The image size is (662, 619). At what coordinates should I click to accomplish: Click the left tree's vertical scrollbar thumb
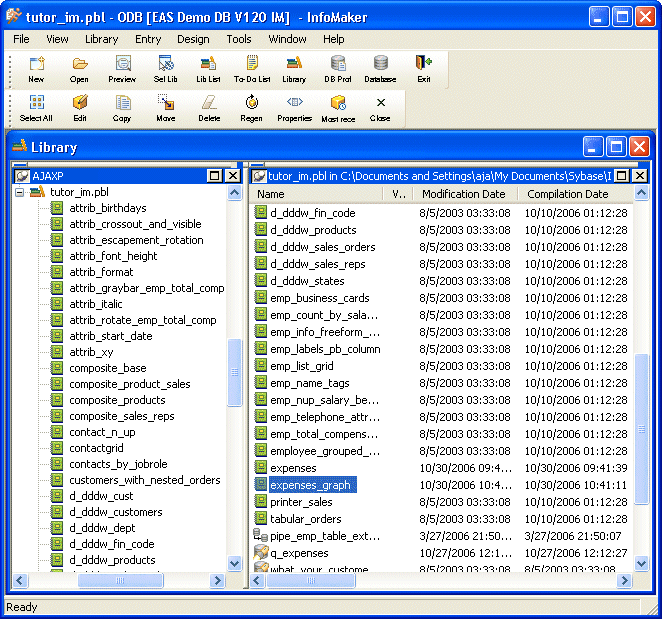234,372
